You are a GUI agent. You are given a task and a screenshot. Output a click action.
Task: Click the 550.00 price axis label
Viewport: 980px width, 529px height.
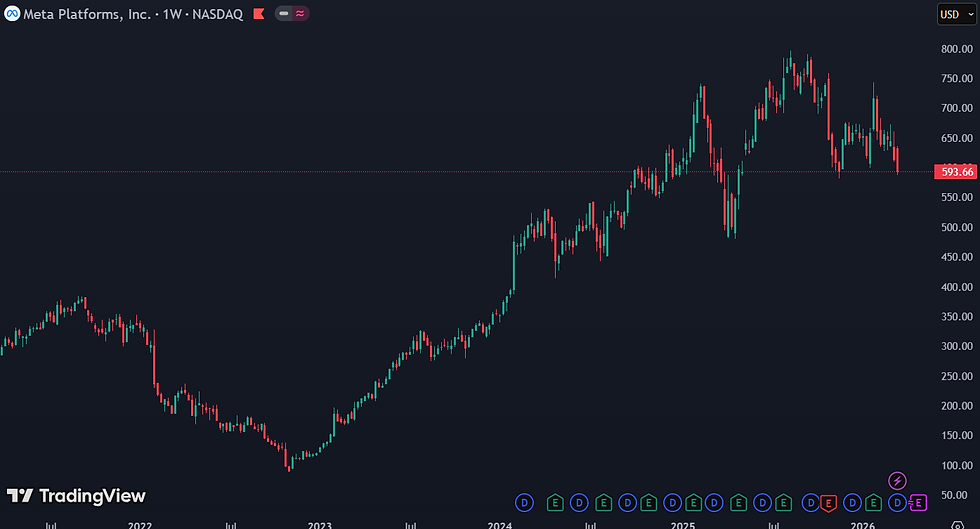tap(957, 197)
